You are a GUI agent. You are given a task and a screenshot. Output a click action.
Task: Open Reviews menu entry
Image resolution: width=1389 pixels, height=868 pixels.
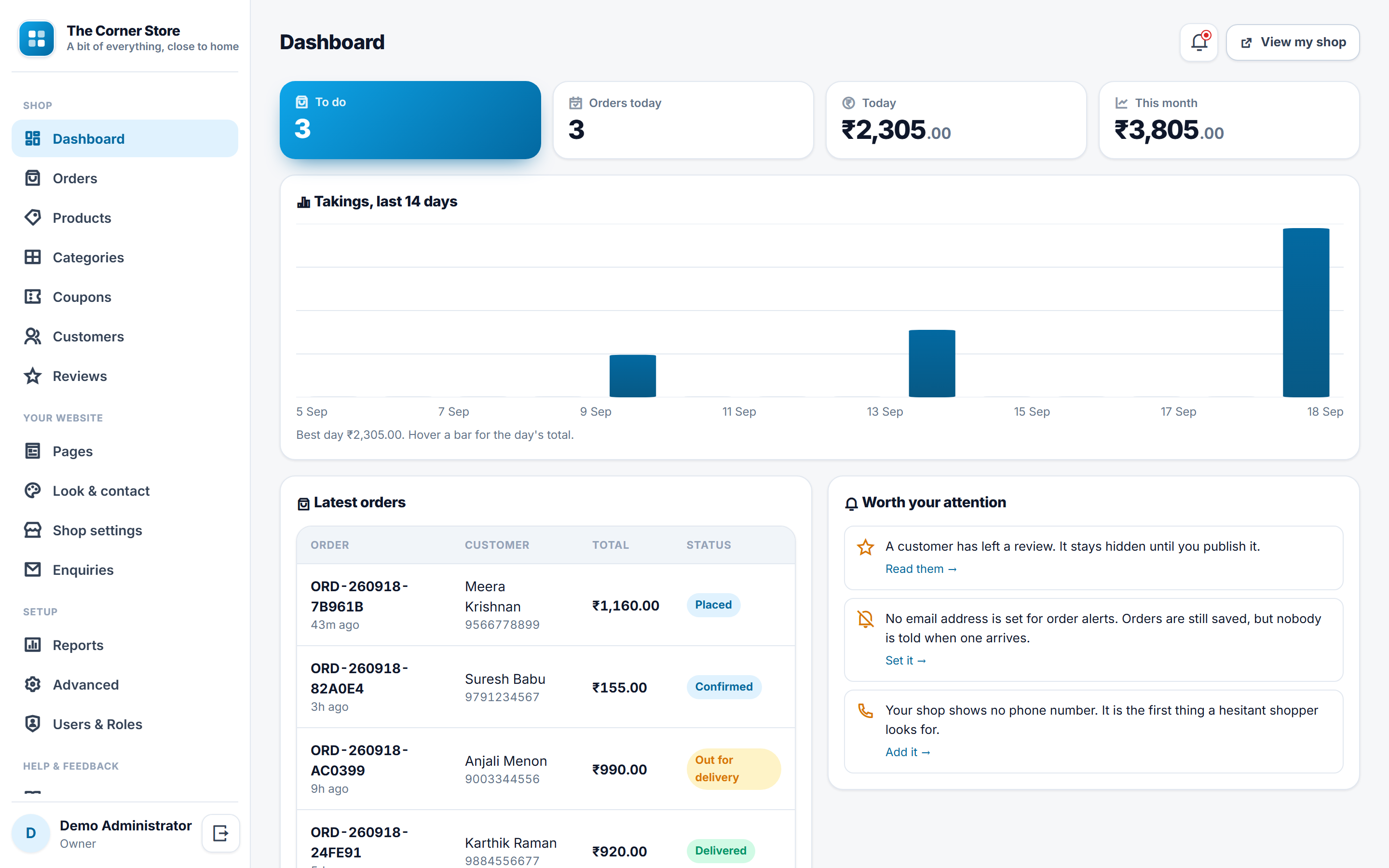pos(124,376)
